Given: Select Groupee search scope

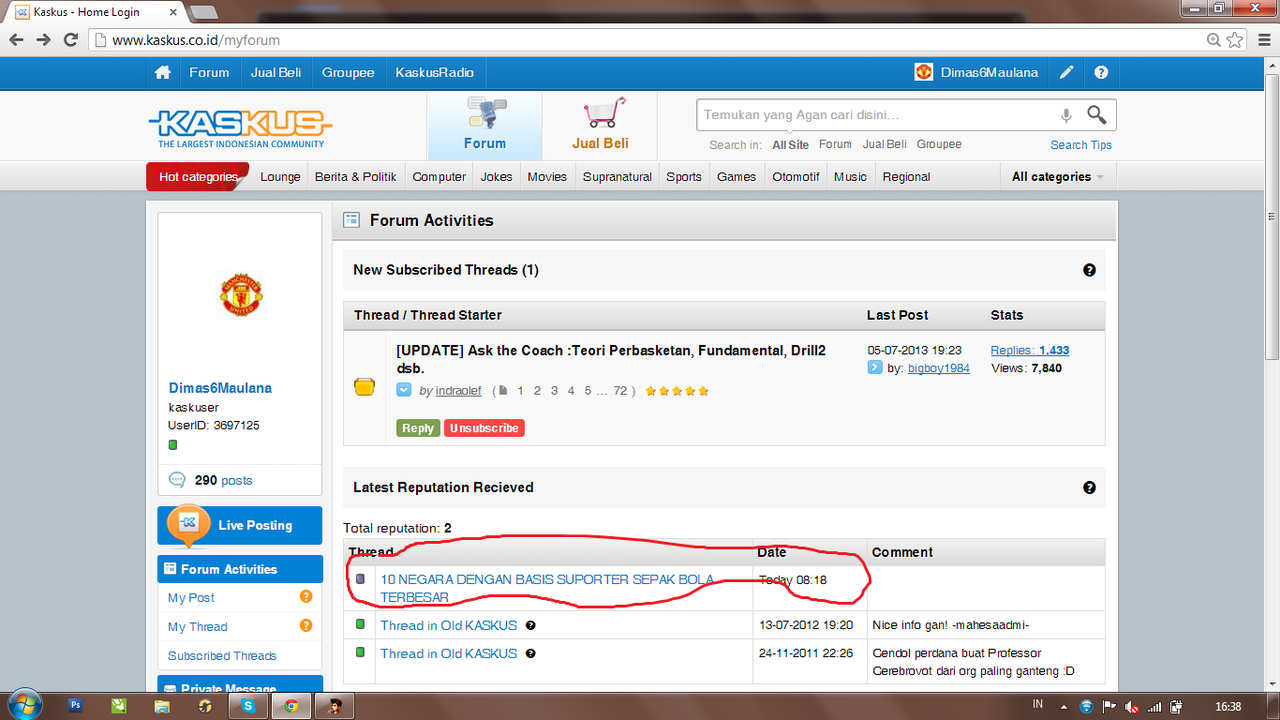Looking at the screenshot, I should (939, 145).
